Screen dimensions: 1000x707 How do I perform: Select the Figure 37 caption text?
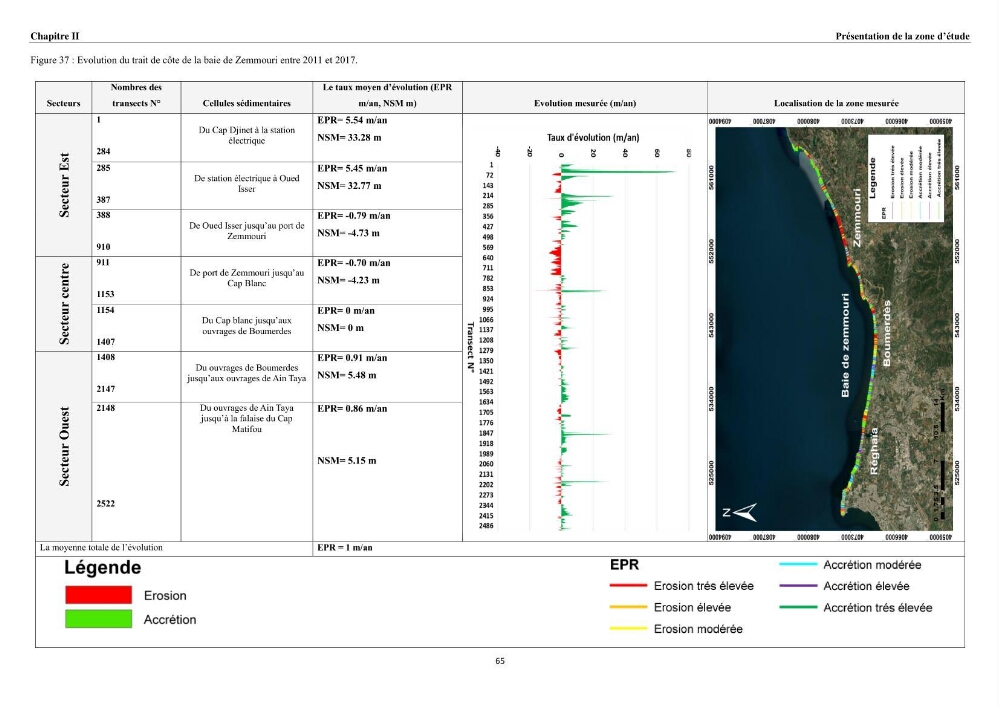click(194, 60)
